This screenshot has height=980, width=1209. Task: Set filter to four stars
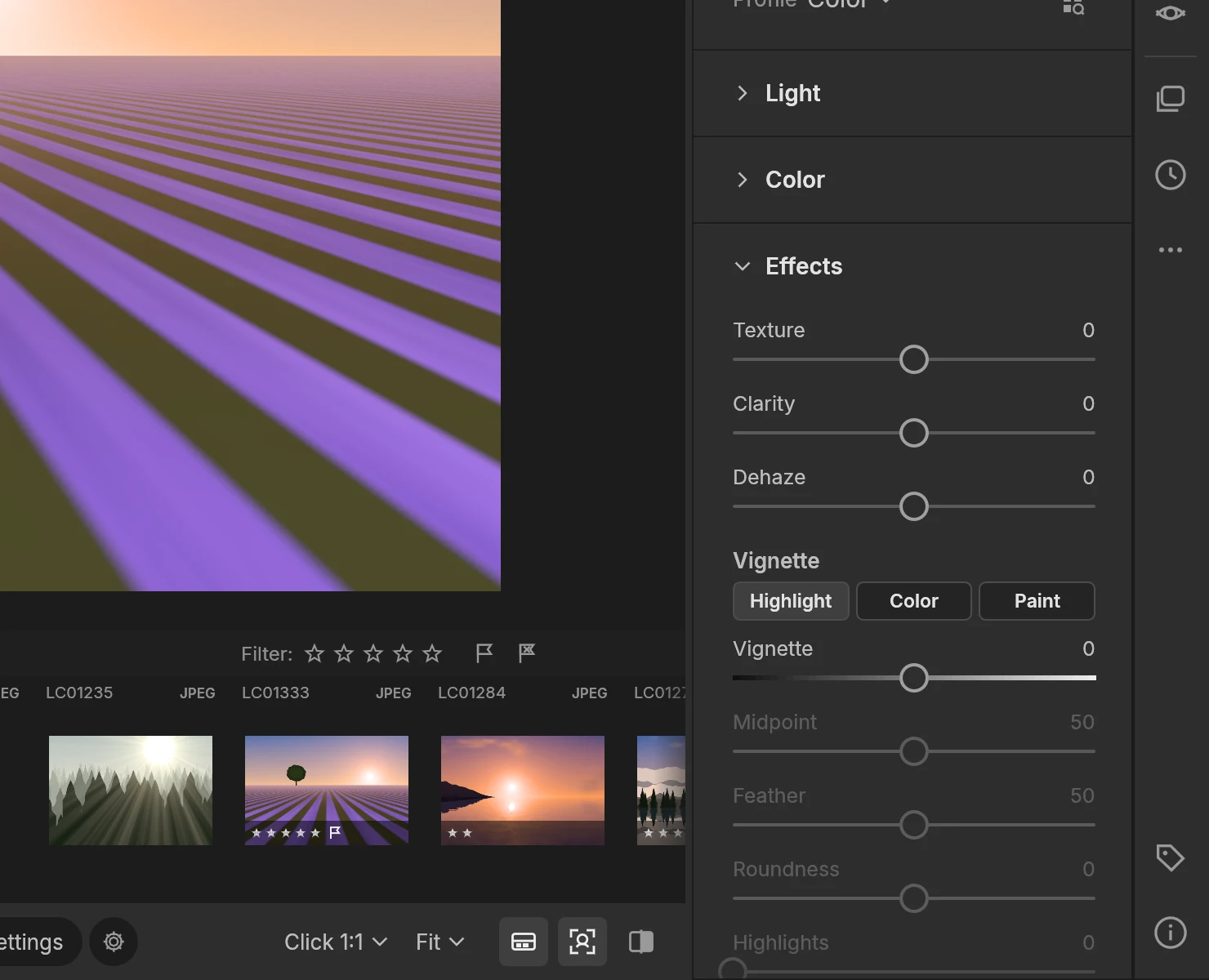(403, 653)
